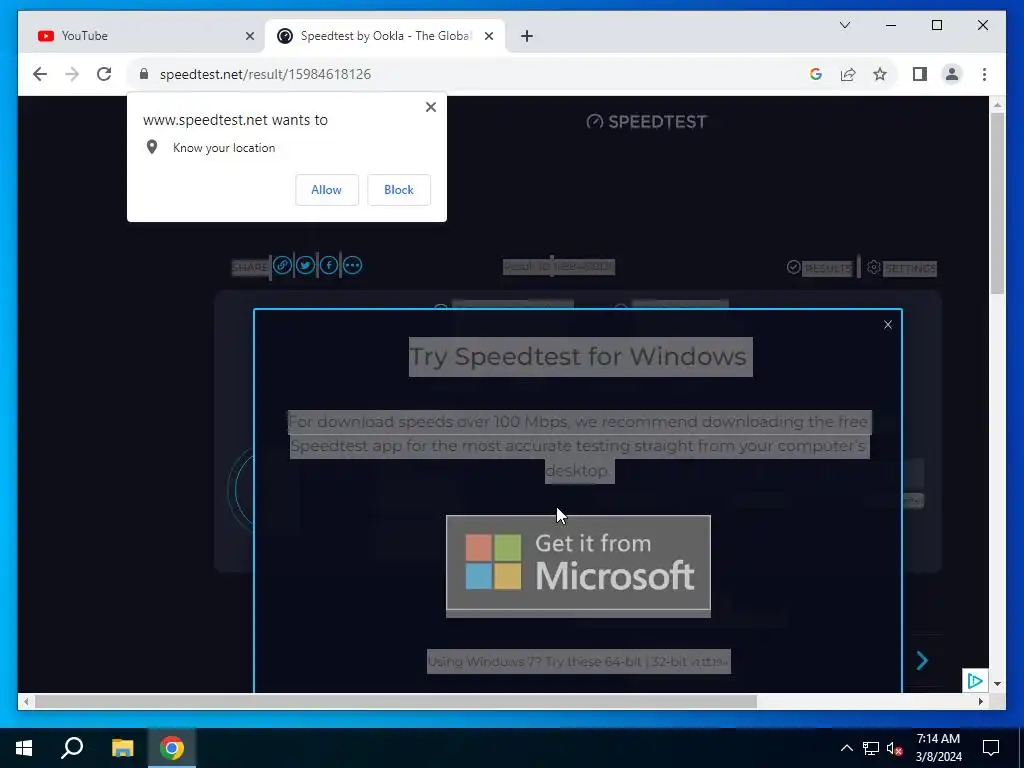Screen dimensions: 1024x768
Task: Click the Windows 7 64-bit/32-bit link text
Action: click(x=578, y=662)
